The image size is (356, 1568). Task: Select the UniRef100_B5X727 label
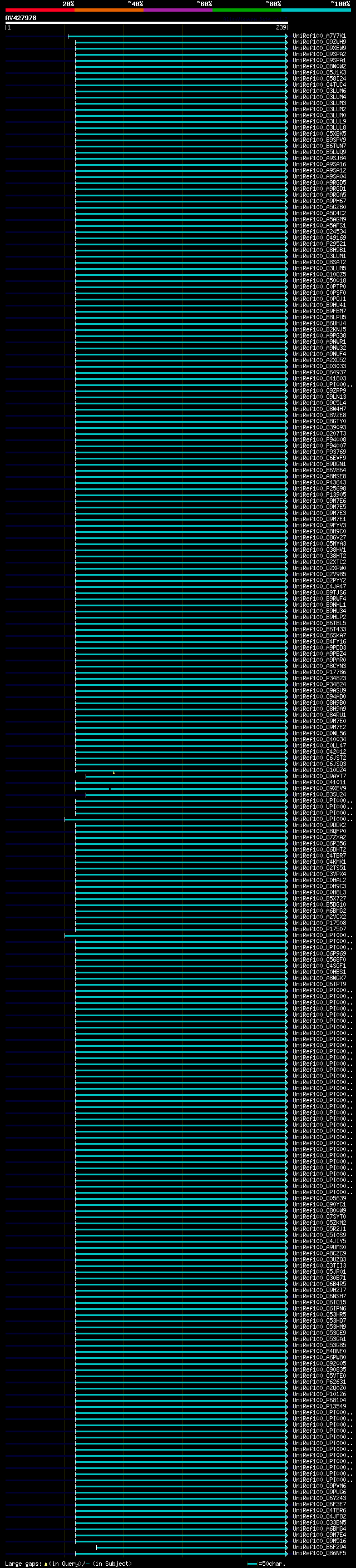pos(319,898)
